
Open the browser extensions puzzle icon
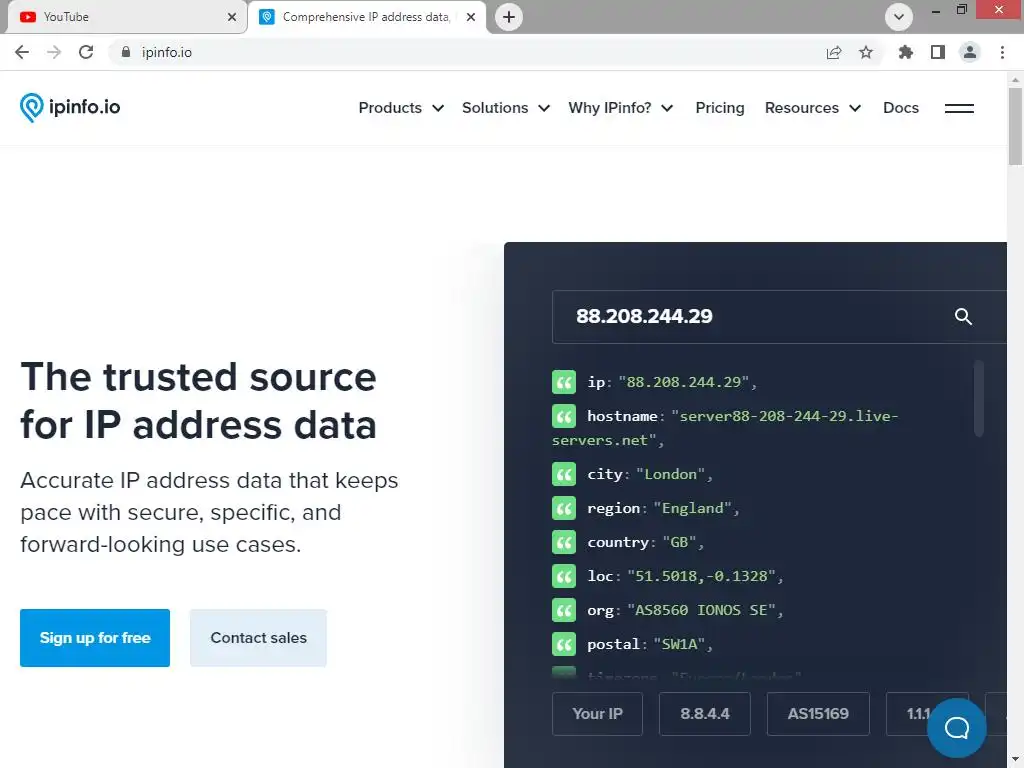click(x=906, y=52)
